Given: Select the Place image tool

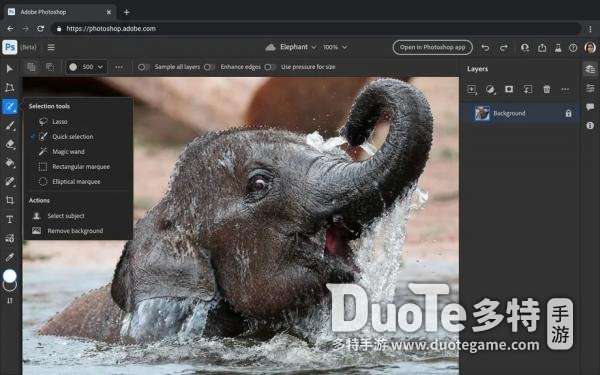Looking at the screenshot, I should coord(10,238).
